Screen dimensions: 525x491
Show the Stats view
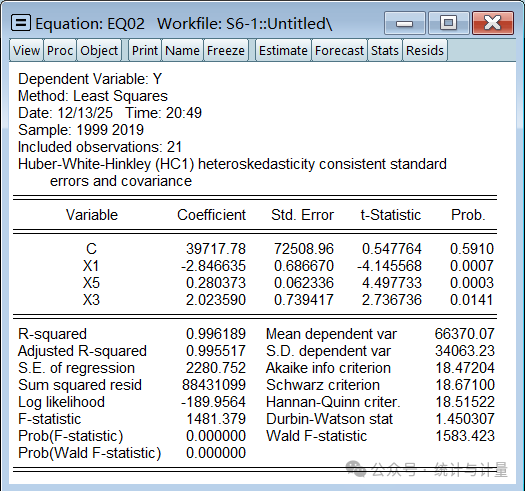(x=385, y=51)
